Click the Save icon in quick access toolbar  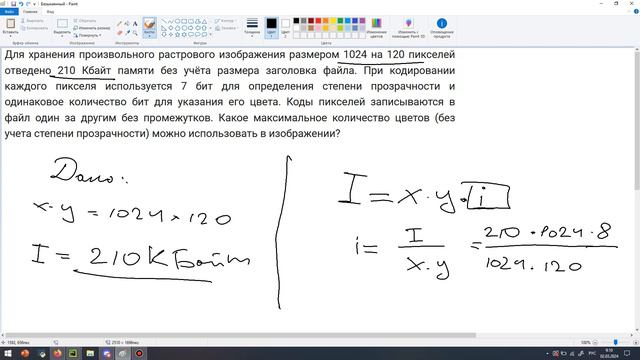(13, 4)
